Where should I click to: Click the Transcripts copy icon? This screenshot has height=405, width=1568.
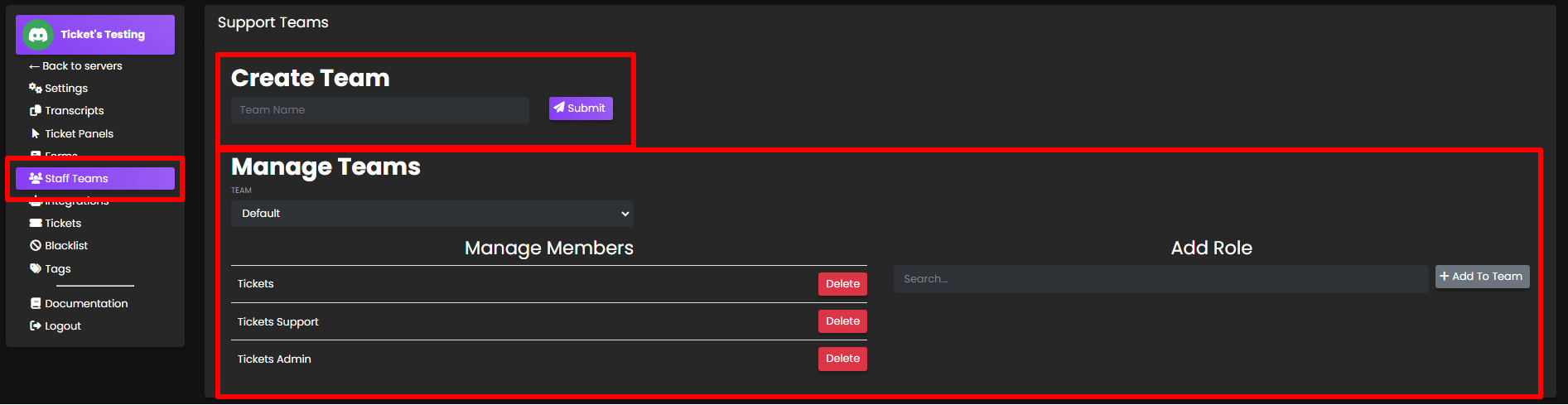coord(36,110)
